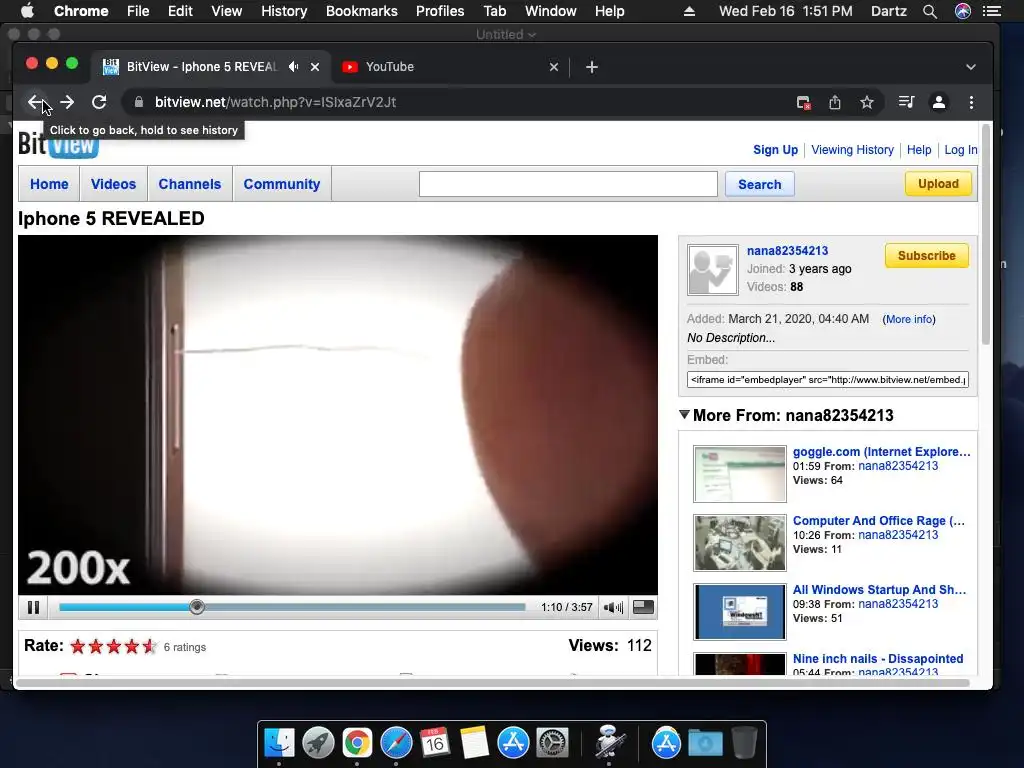The image size is (1024, 768).
Task: Open Viewing History link
Action: tap(852, 150)
